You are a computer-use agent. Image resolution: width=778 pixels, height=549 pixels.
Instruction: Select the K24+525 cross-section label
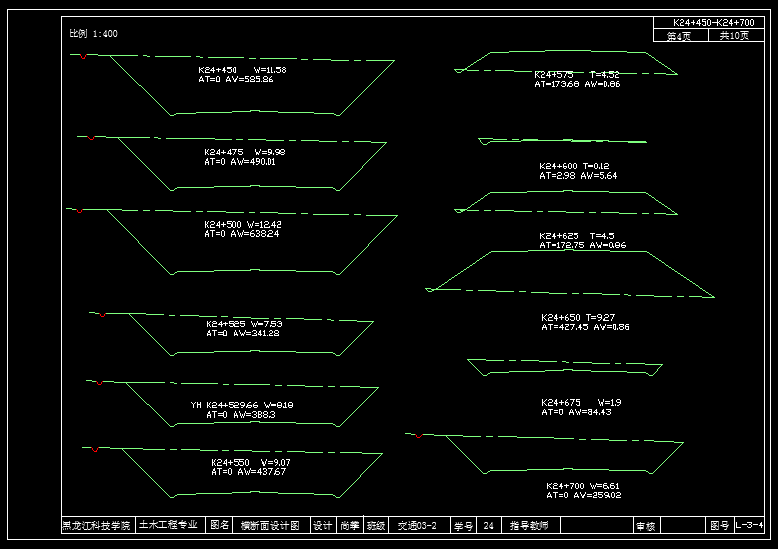pos(244,324)
